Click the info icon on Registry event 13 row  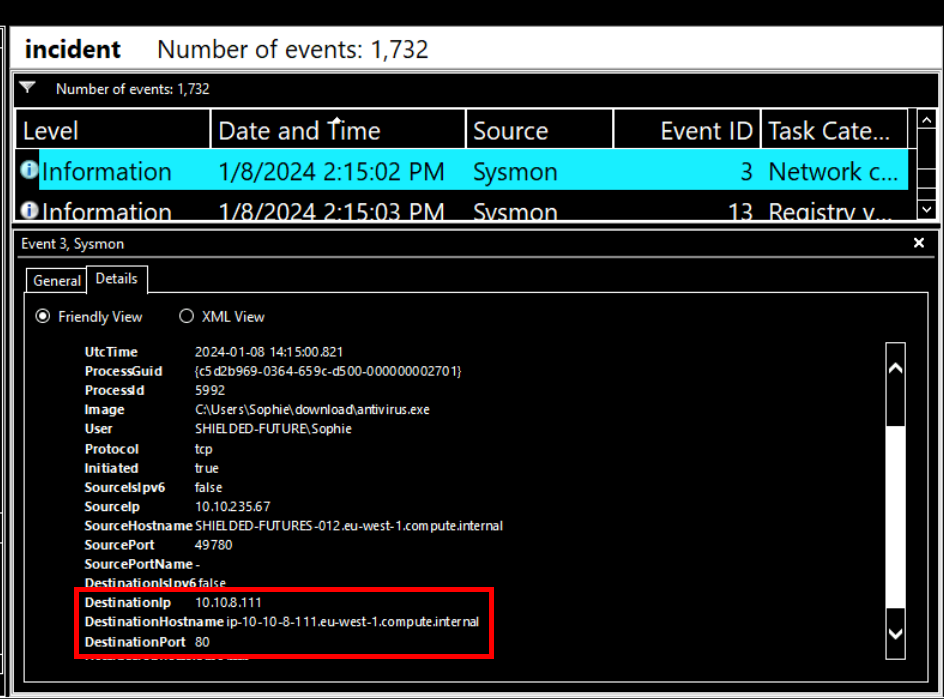28,211
